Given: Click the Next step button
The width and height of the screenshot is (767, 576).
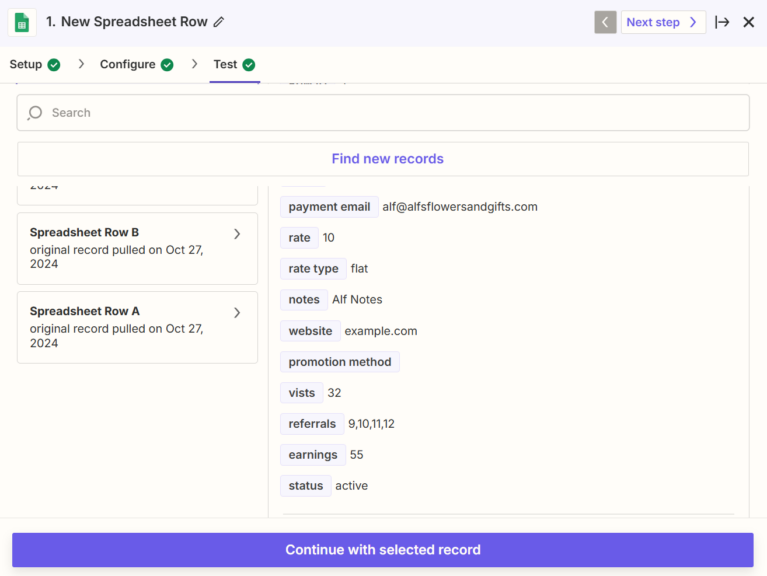Looking at the screenshot, I should [663, 22].
